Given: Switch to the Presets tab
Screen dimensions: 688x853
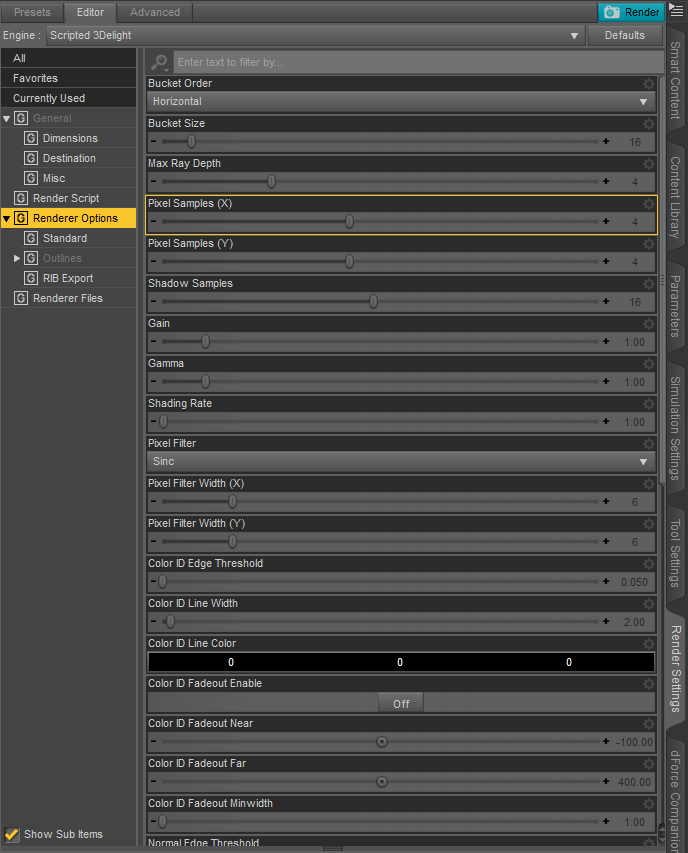Looking at the screenshot, I should coord(32,12).
